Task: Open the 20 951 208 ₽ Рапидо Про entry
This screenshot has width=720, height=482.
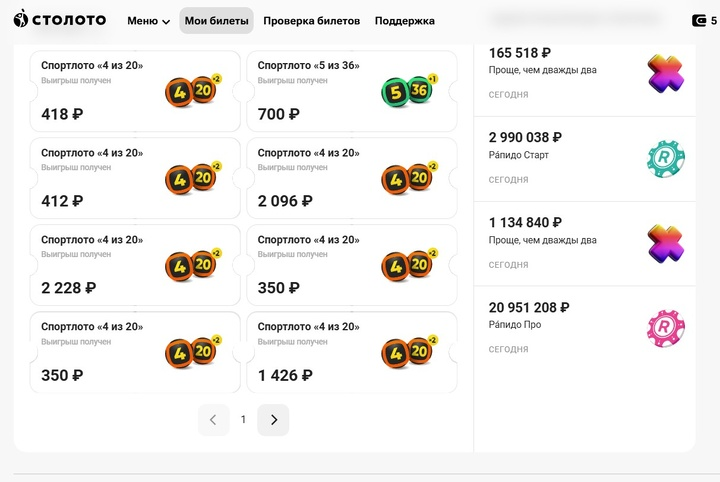Action: (x=585, y=328)
